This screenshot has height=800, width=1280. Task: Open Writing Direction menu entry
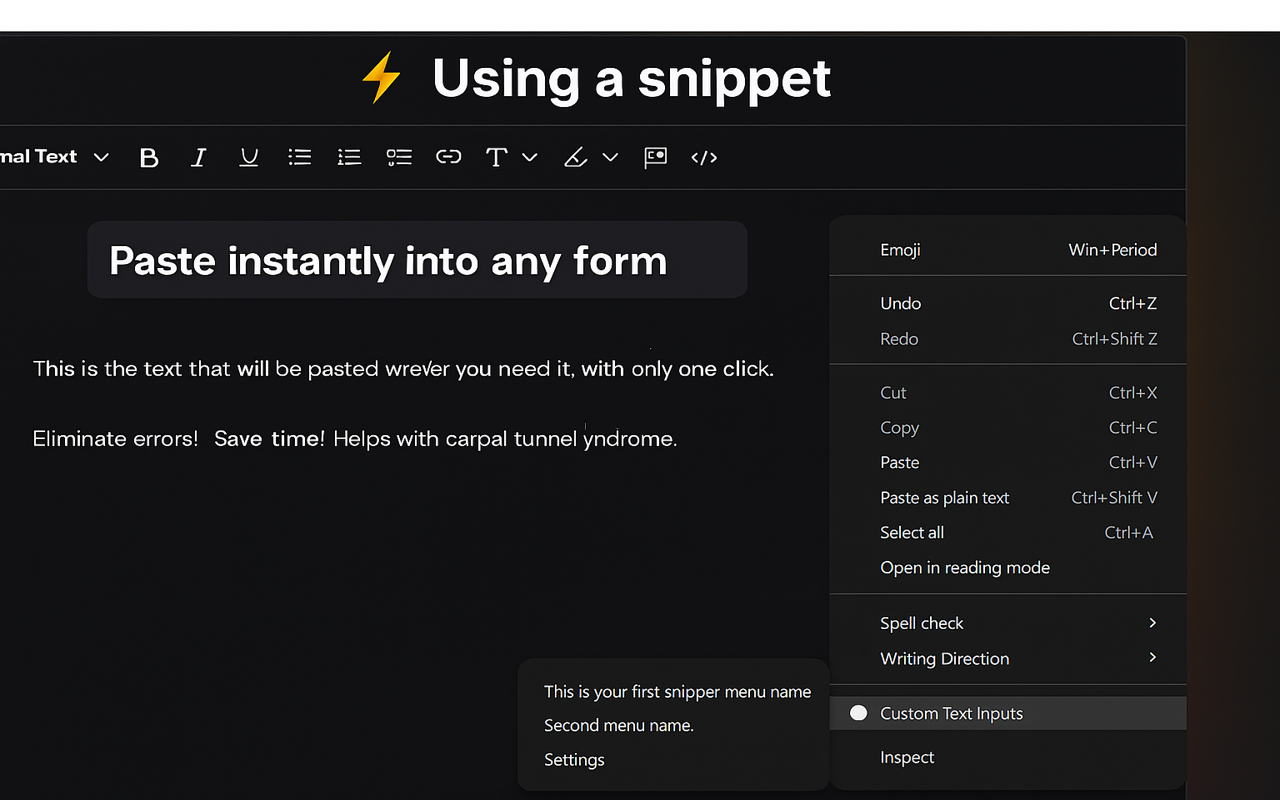click(1008, 659)
